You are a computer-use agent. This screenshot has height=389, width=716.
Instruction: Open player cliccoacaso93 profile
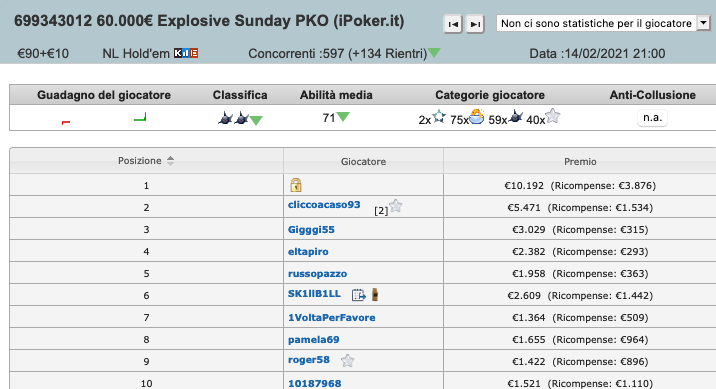click(324, 205)
